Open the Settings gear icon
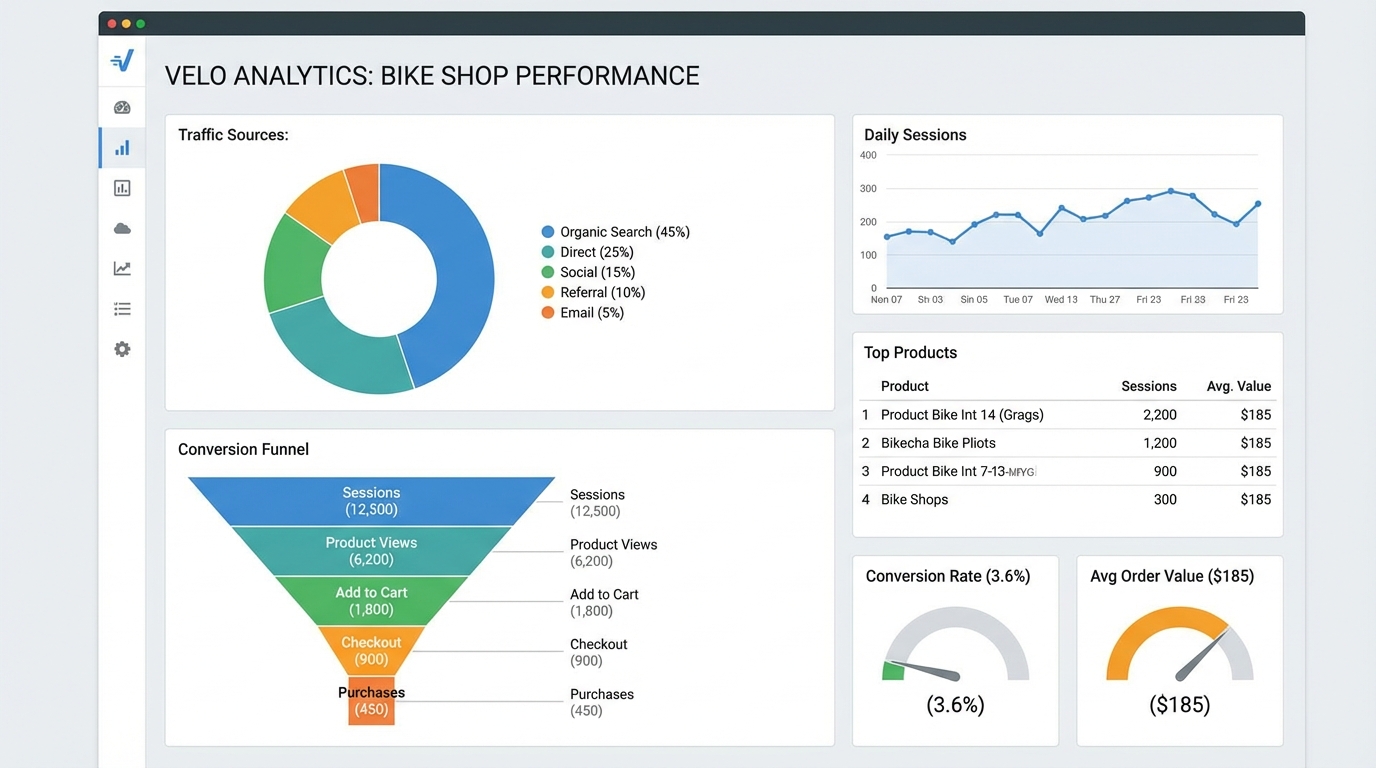The height and width of the screenshot is (768, 1376). click(x=121, y=348)
